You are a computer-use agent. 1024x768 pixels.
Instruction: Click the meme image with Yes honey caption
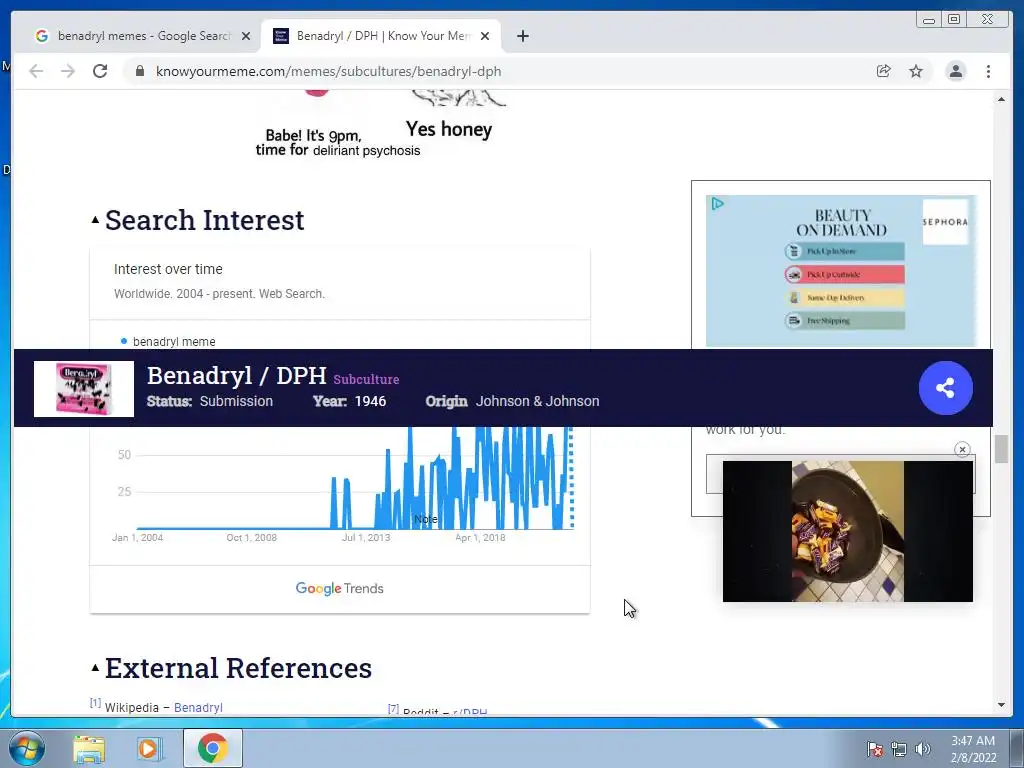pyautogui.click(x=382, y=124)
